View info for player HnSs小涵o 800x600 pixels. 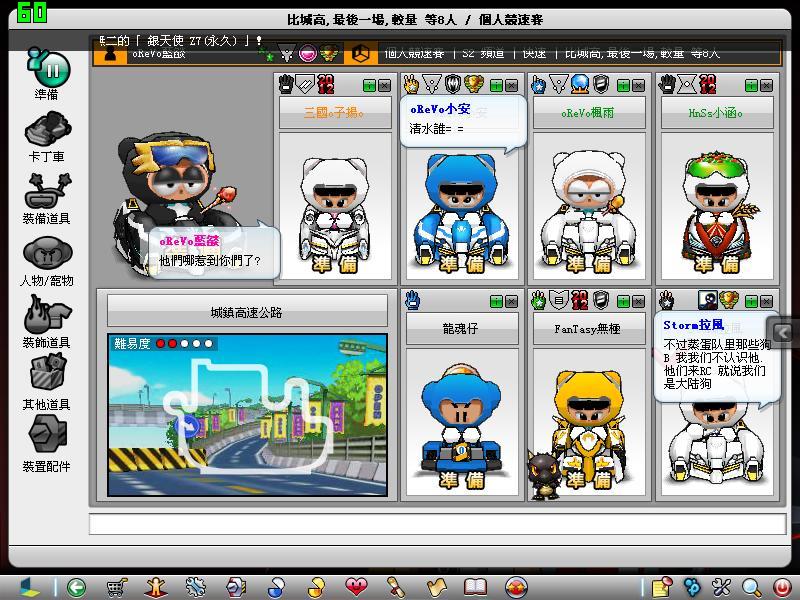coord(751,85)
